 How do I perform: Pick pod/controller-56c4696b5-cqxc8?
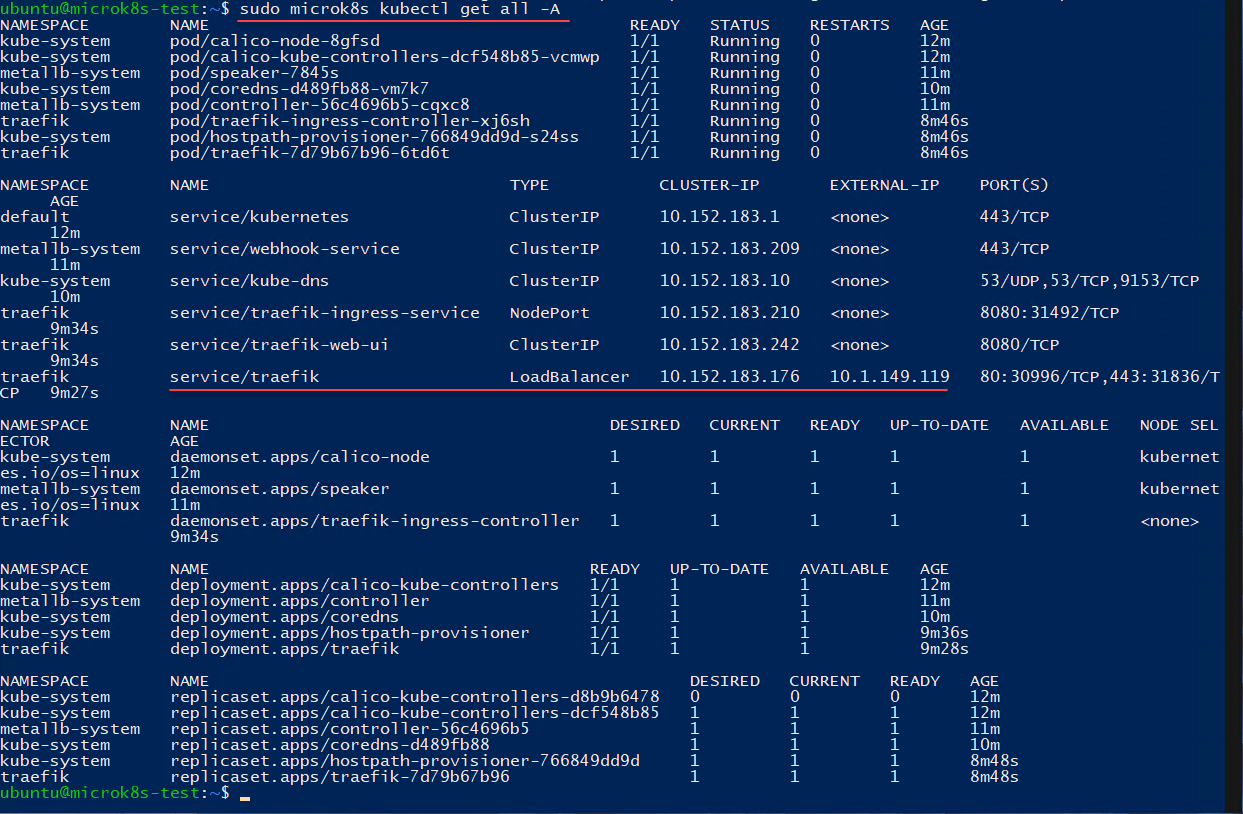click(x=320, y=105)
